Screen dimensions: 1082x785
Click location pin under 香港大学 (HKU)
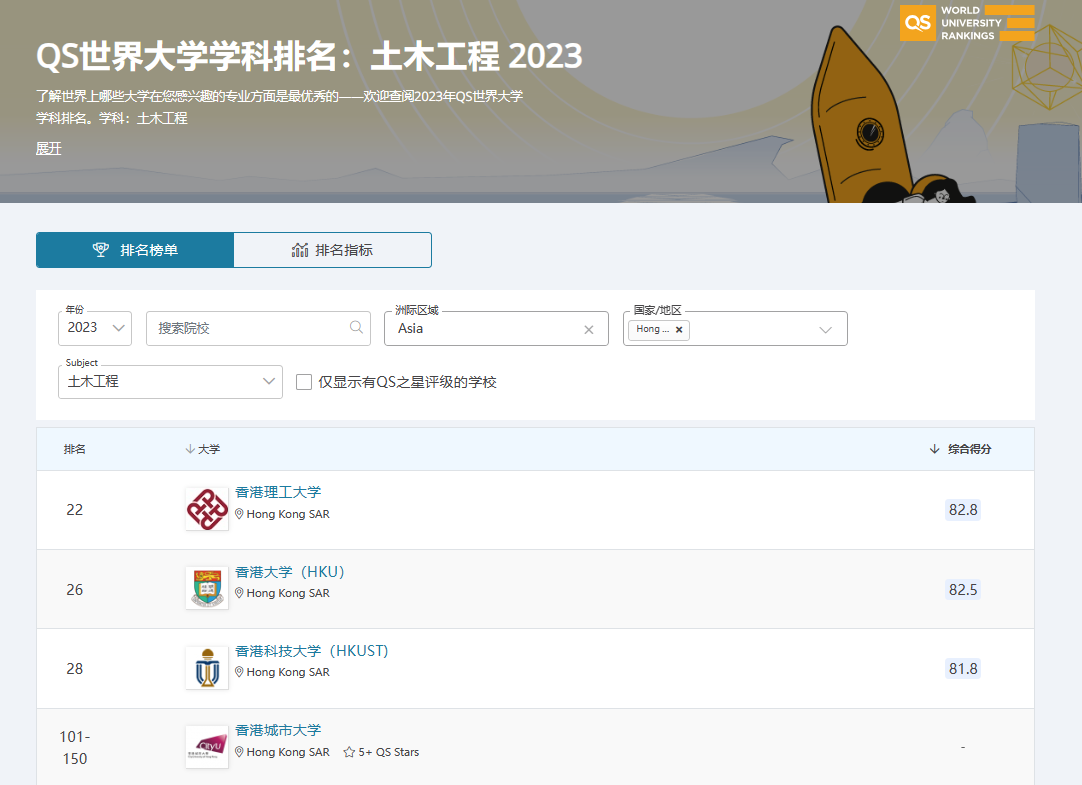(x=239, y=593)
